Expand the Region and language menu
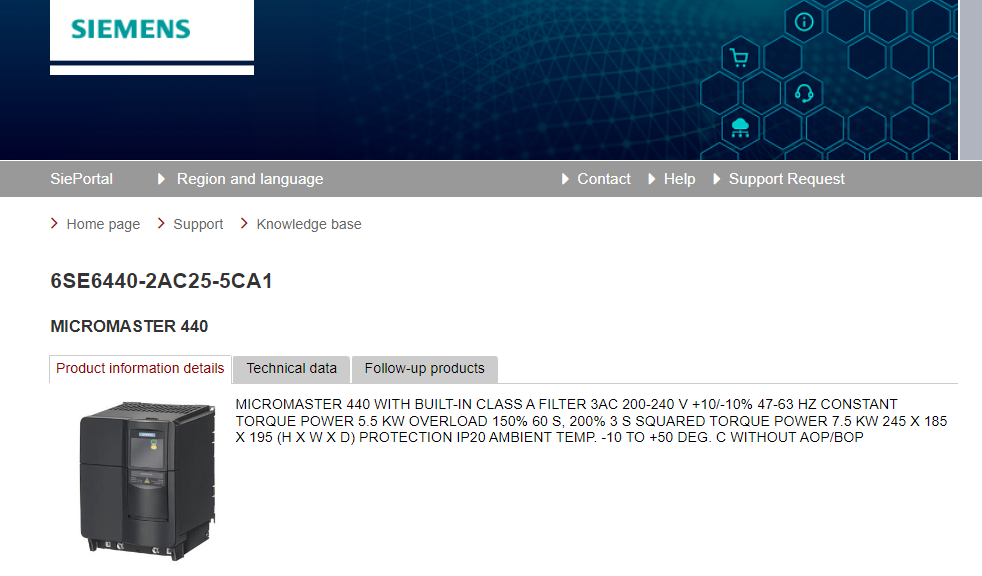The image size is (982, 576). 249,179
